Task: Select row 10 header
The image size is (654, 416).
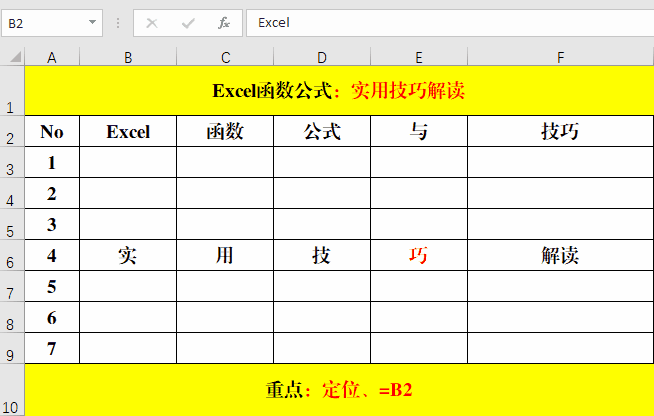Action: click(12, 390)
